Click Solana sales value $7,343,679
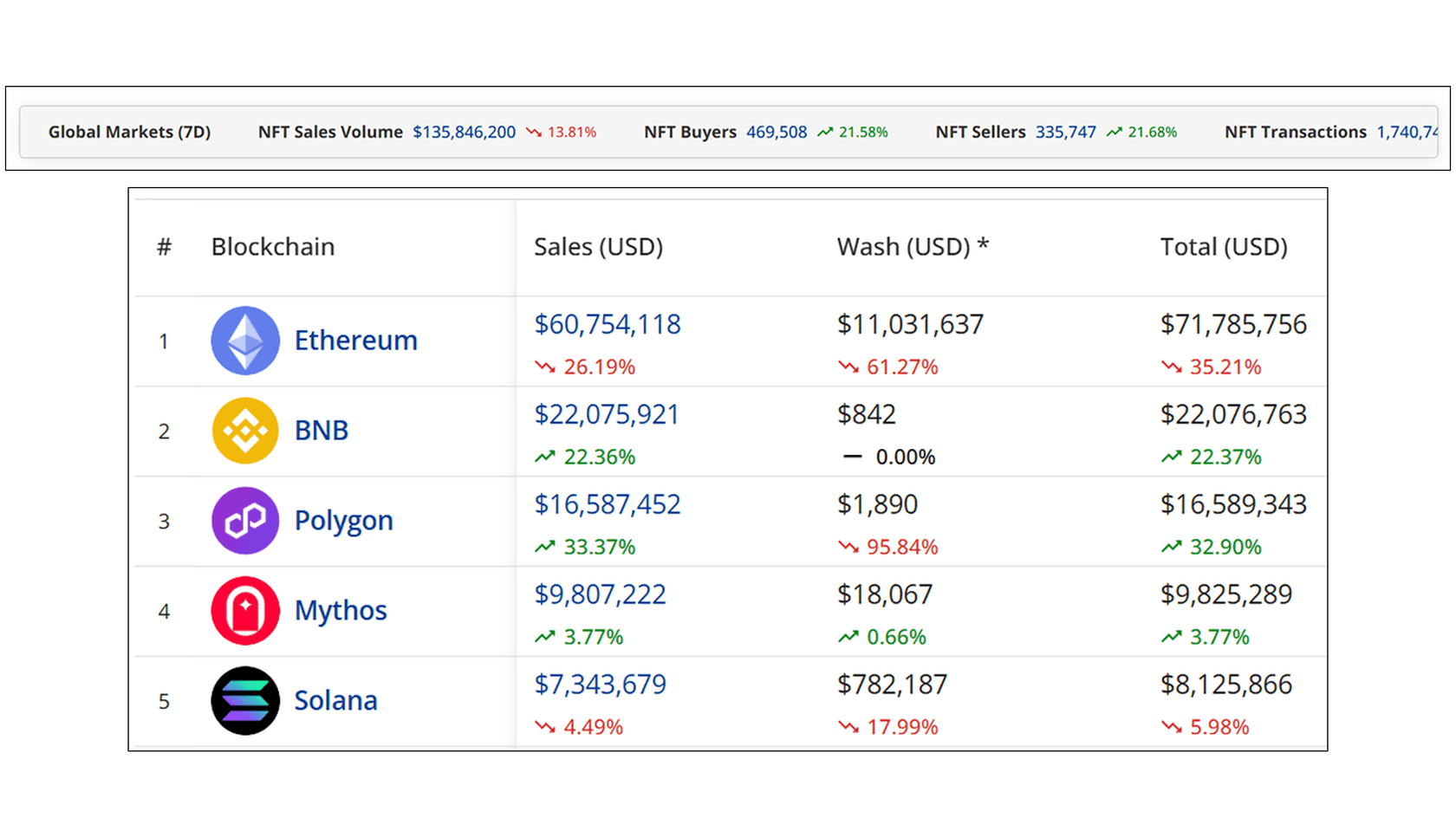 click(x=600, y=685)
